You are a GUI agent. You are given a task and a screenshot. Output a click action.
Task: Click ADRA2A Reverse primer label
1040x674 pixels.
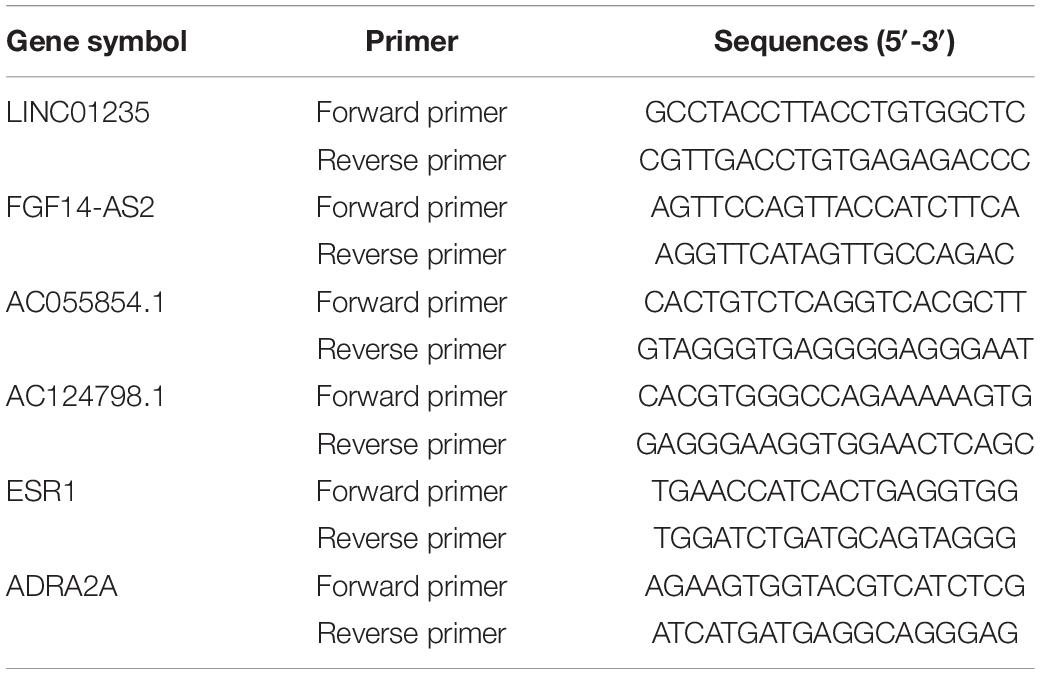coord(412,633)
